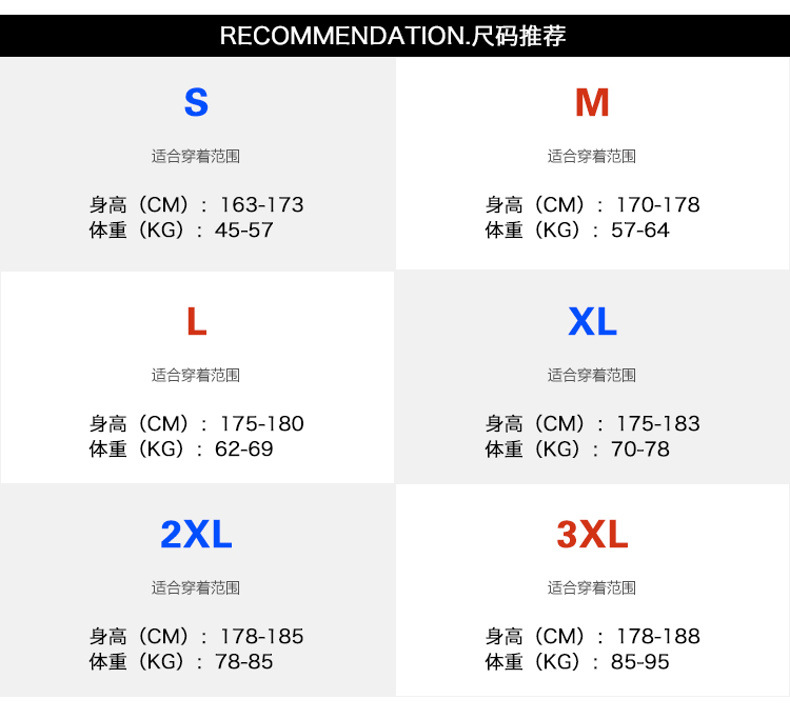Click the L weight range 62-69
The image size is (790, 719).
(244, 449)
